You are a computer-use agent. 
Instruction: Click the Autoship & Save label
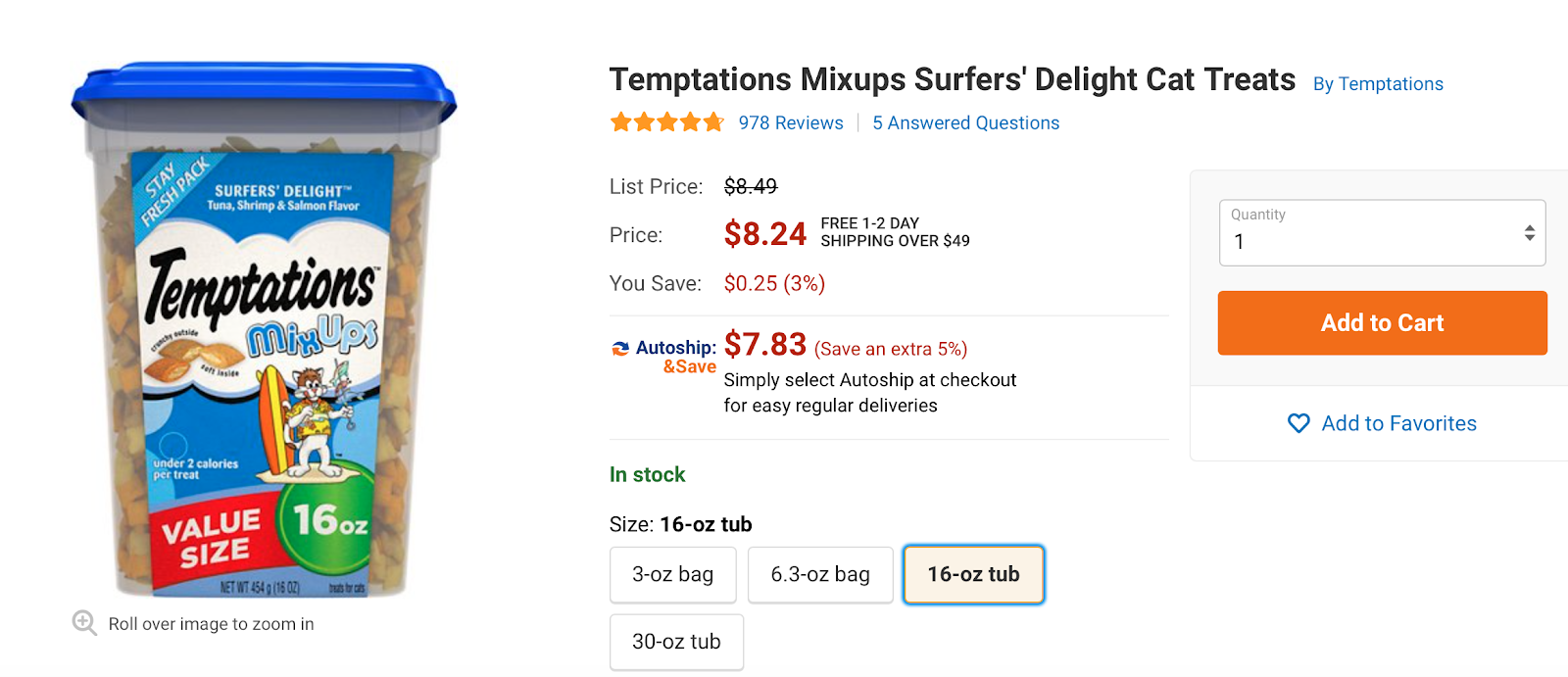(676, 357)
